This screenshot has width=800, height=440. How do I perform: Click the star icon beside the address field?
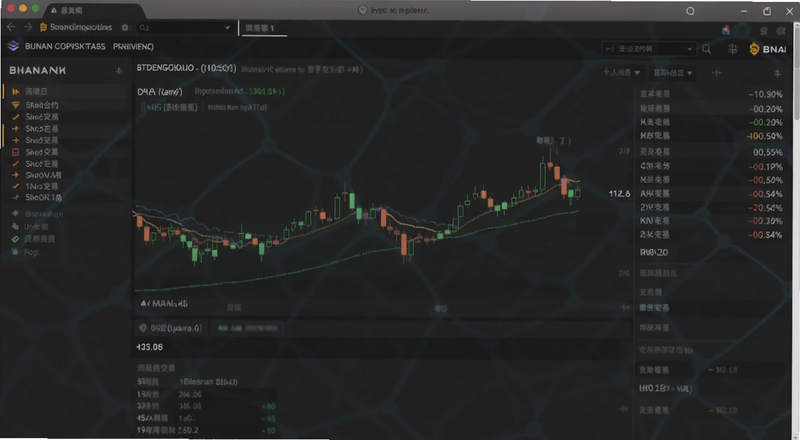125,27
